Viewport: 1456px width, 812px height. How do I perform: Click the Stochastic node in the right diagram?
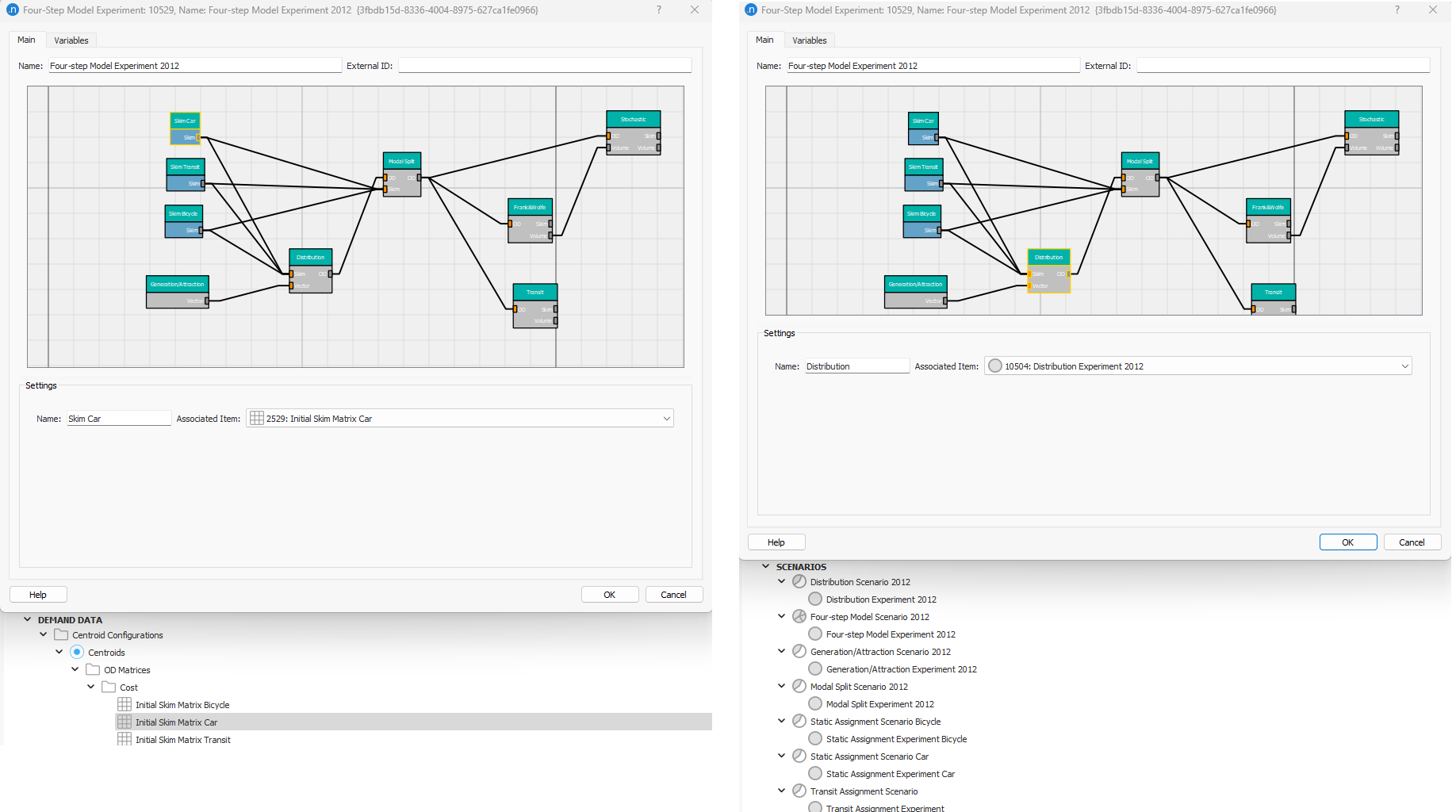1372,119
